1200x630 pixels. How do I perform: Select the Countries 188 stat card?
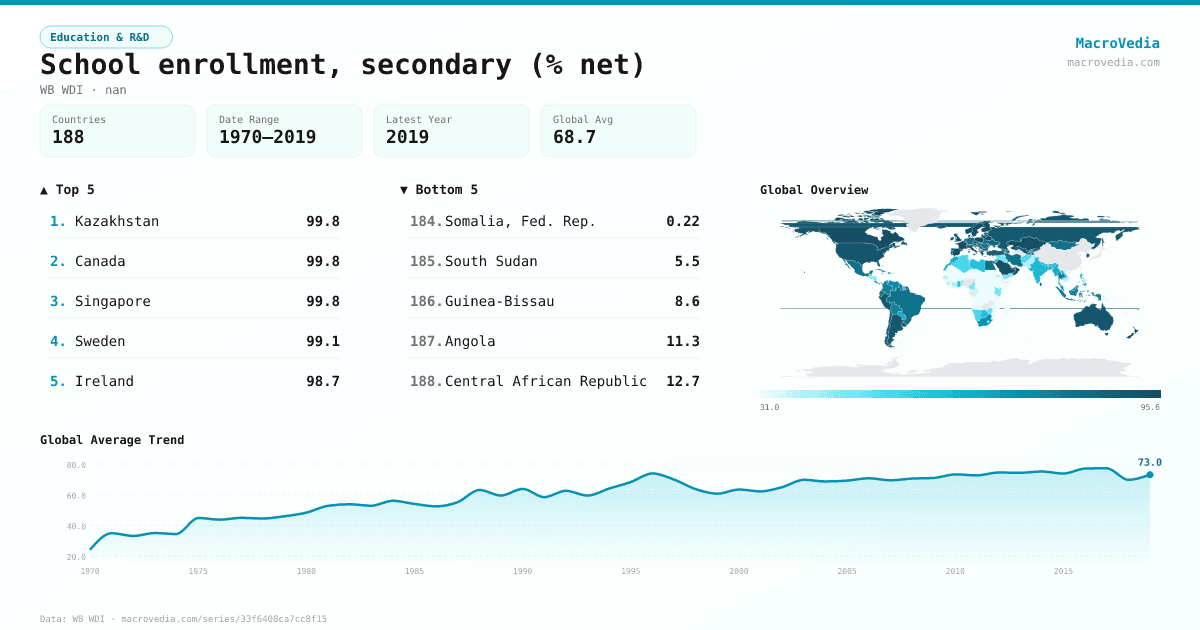117,131
